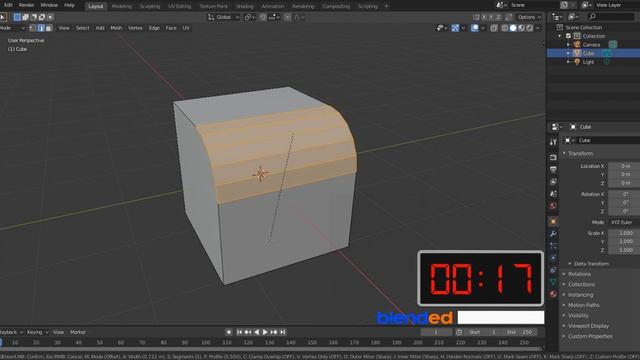Expand the Relations panel

[x=579, y=274]
